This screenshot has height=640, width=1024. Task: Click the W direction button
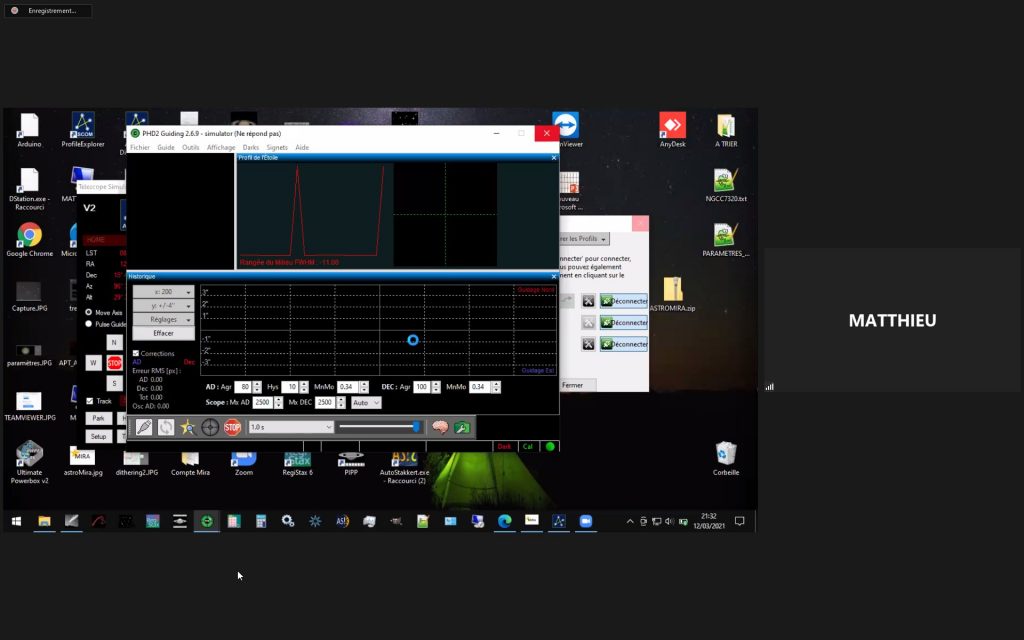pyautogui.click(x=93, y=362)
